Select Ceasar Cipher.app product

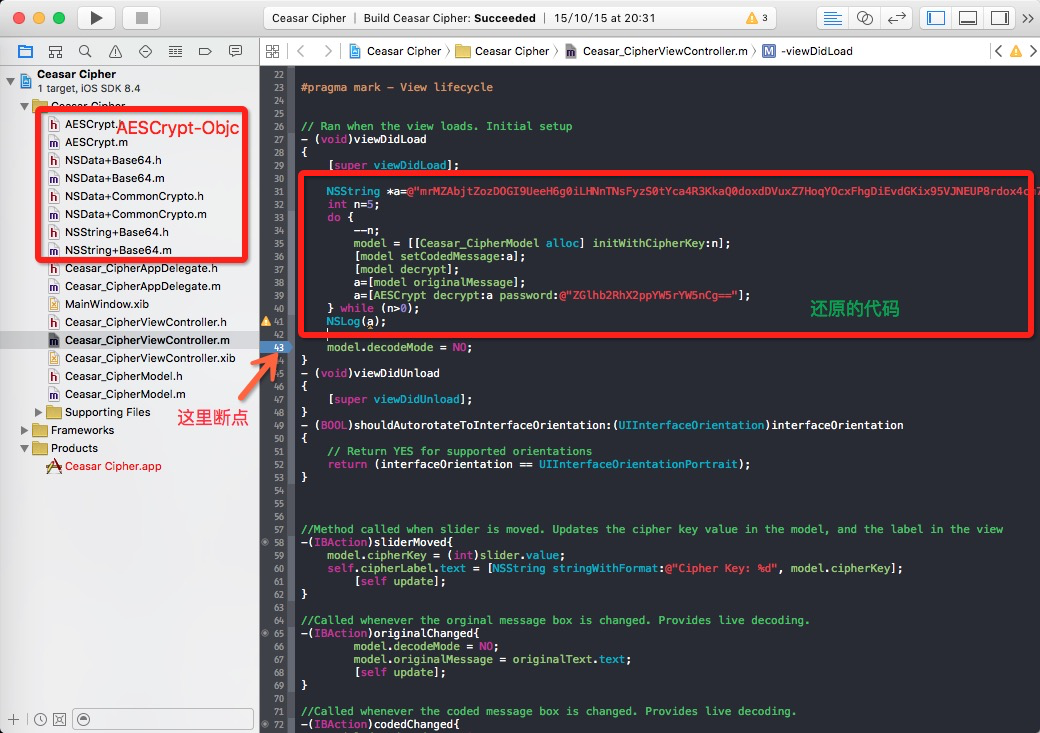(x=113, y=466)
